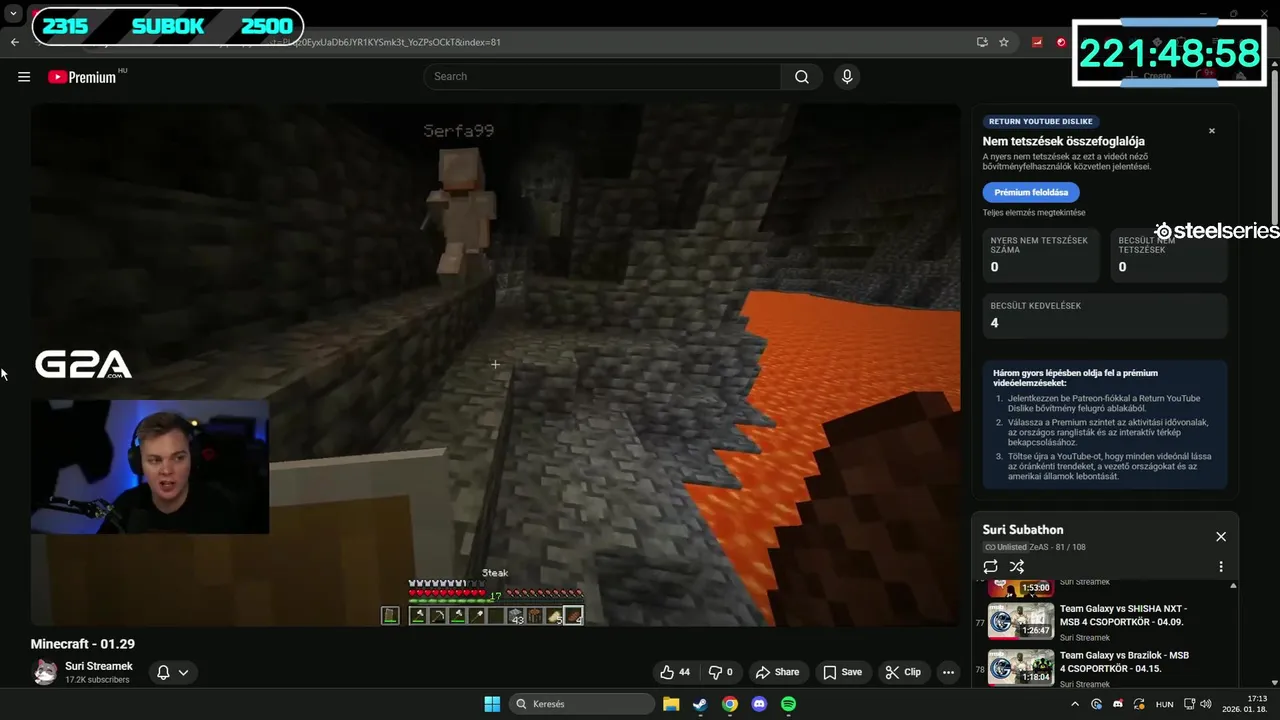Click playlist scrollbar up arrow
The image size is (1280, 720).
pos(1233,585)
